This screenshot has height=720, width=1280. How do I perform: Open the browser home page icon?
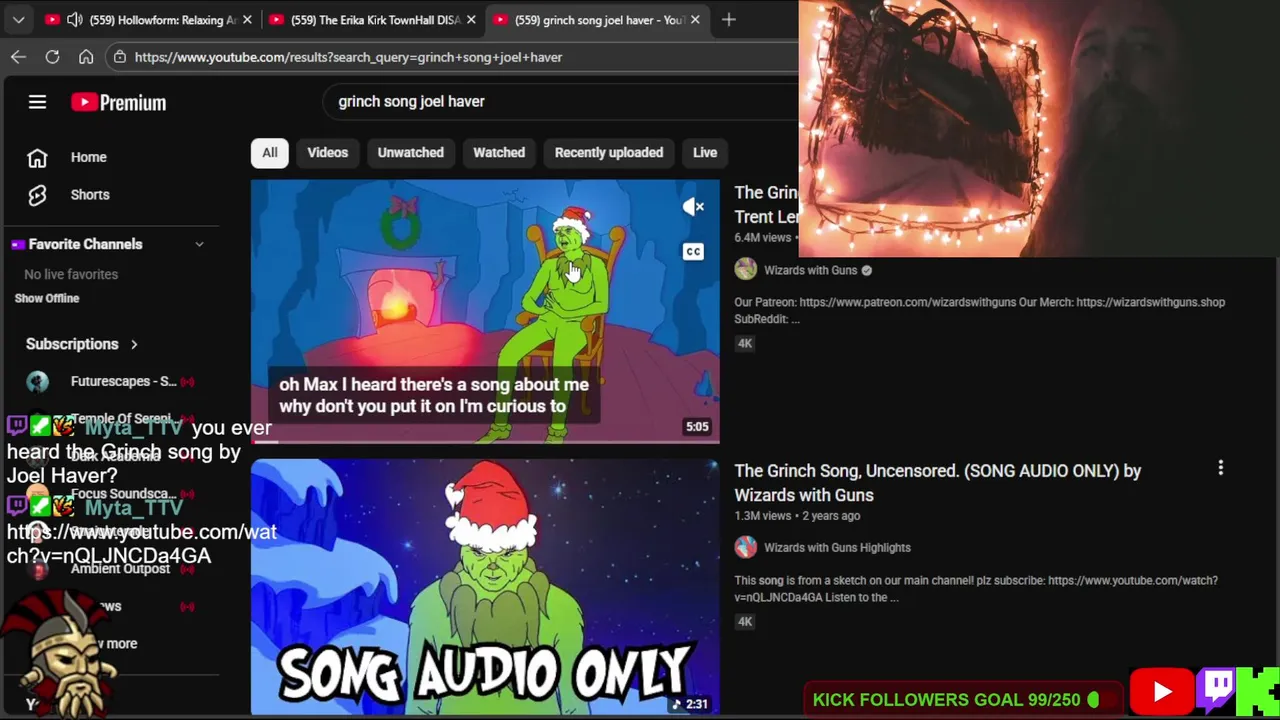86,57
